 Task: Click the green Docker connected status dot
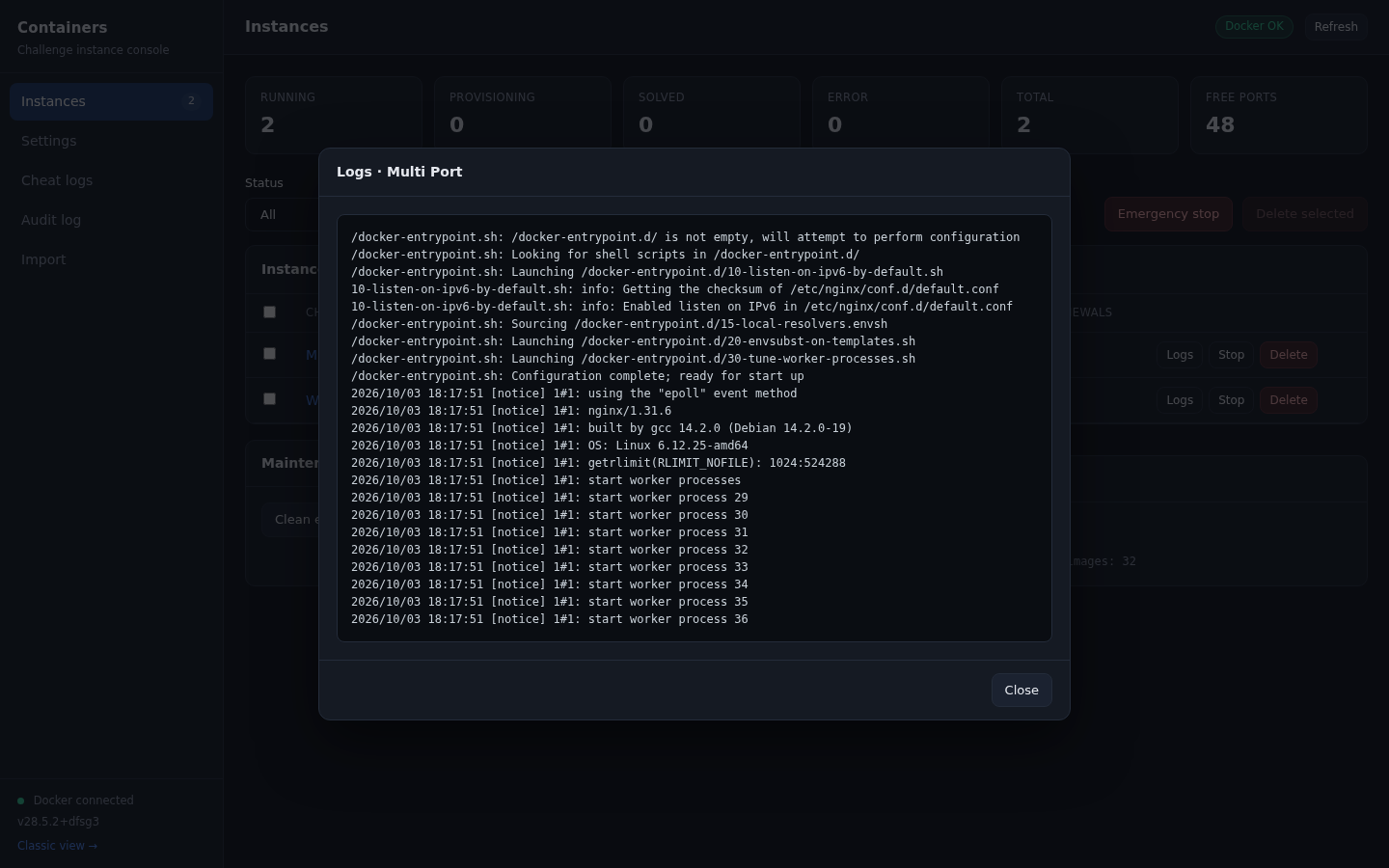click(x=21, y=800)
